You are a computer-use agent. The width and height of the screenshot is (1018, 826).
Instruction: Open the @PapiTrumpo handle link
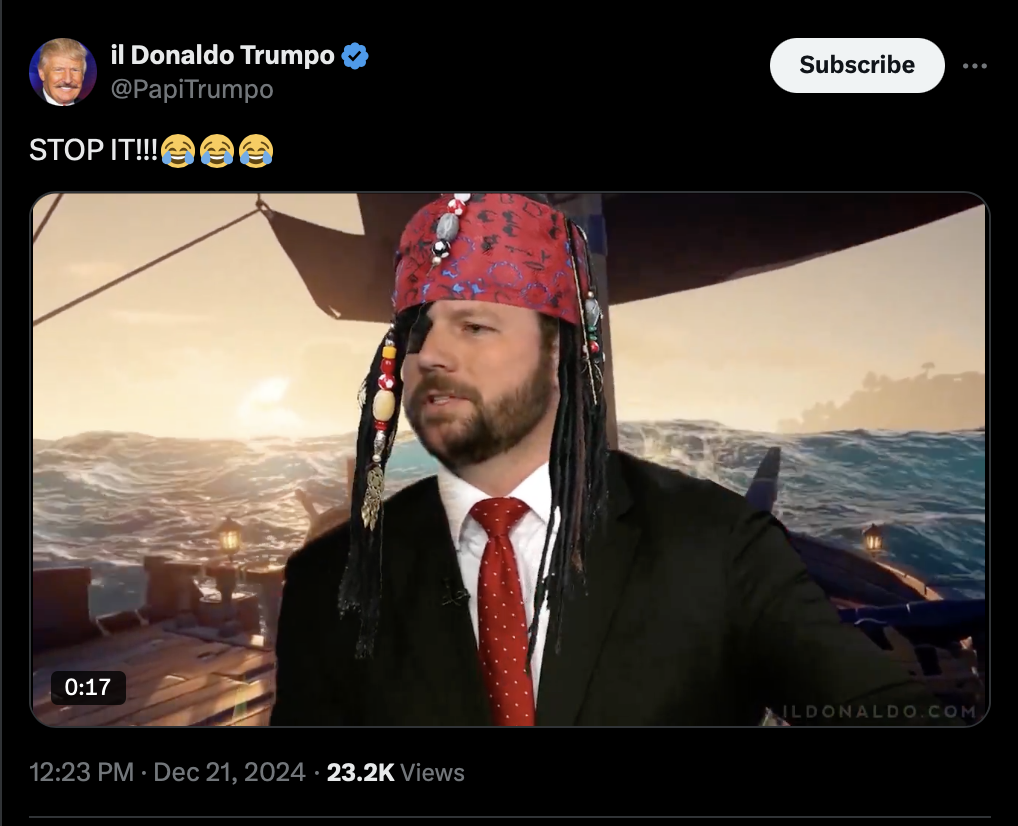[192, 89]
